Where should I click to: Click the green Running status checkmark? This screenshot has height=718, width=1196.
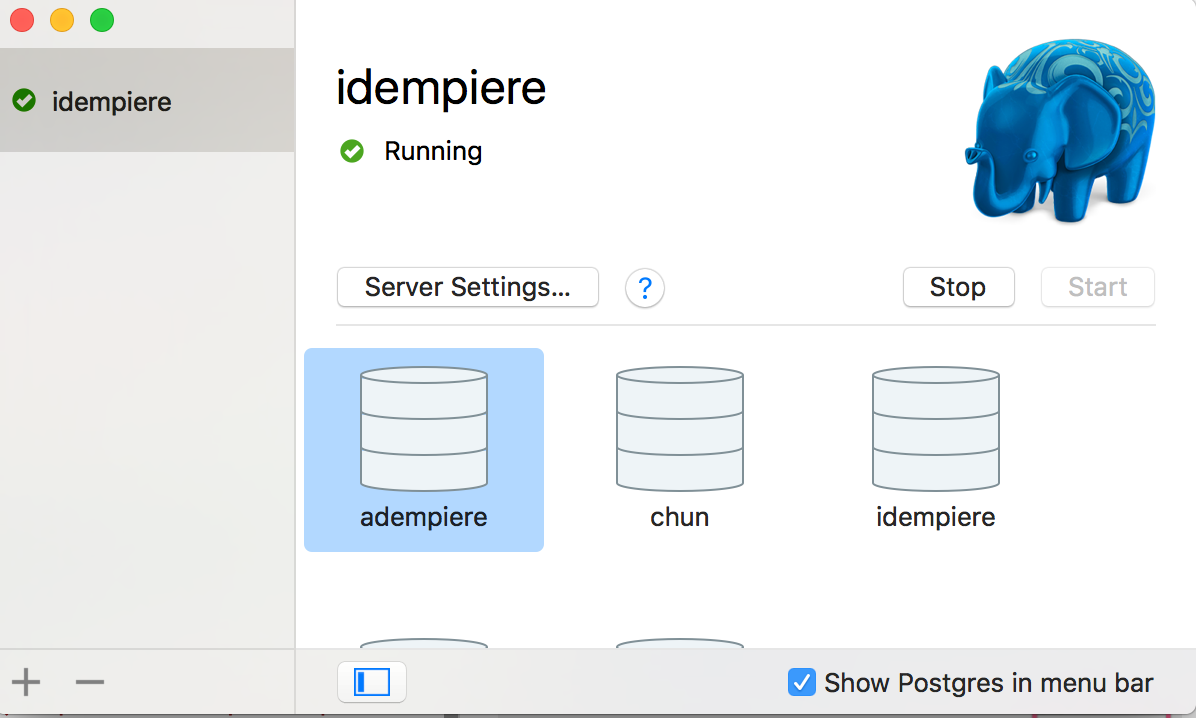tap(352, 151)
